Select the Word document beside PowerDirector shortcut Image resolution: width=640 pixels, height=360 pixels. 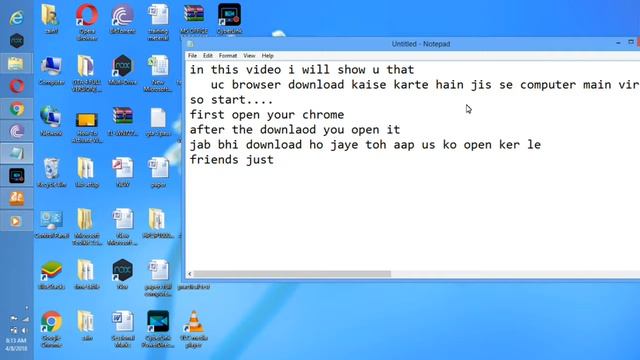tap(122, 330)
